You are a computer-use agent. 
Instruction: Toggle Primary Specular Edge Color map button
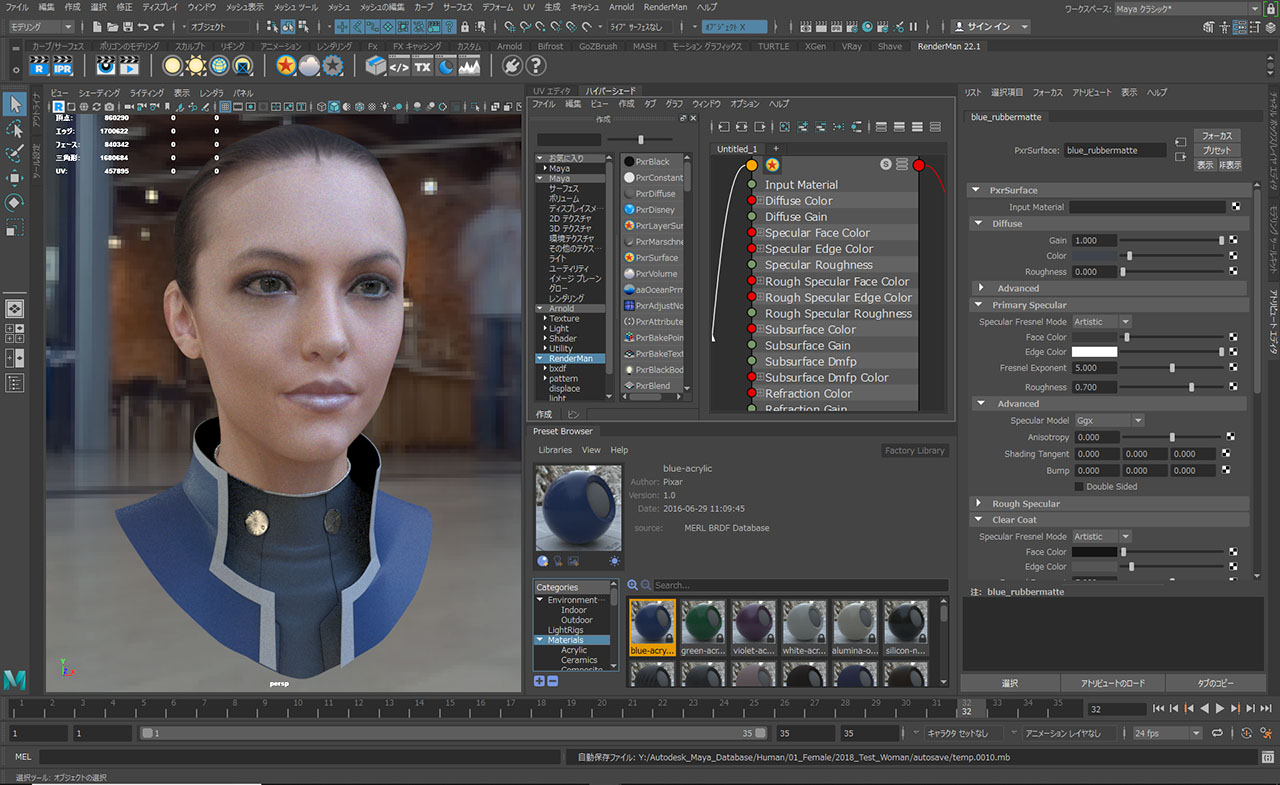(x=1234, y=352)
